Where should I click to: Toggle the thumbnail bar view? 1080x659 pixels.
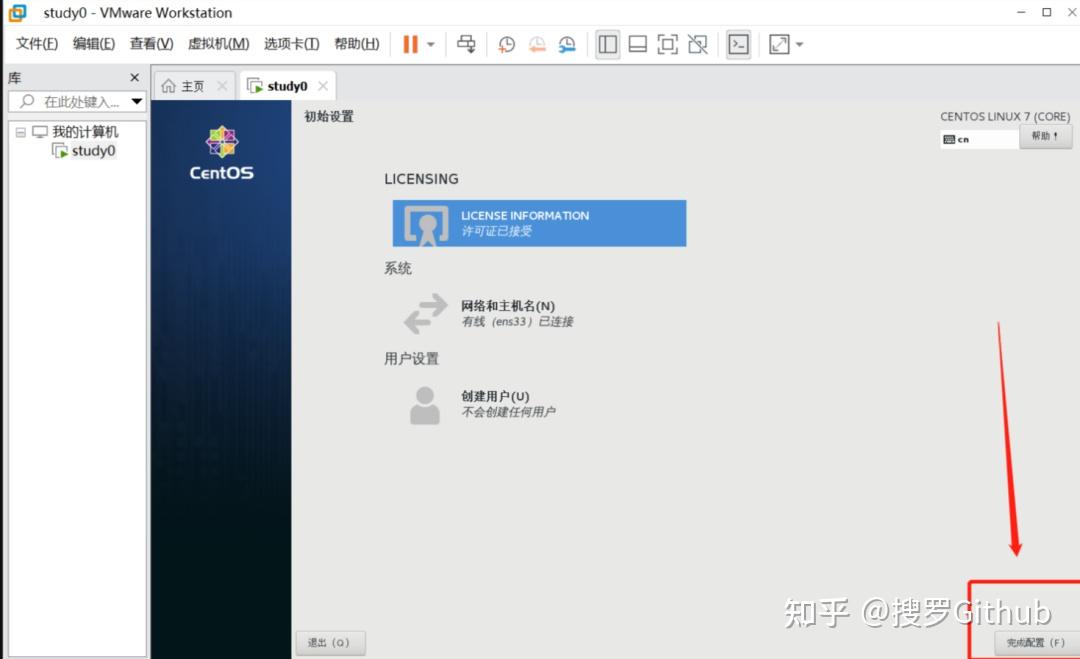638,45
